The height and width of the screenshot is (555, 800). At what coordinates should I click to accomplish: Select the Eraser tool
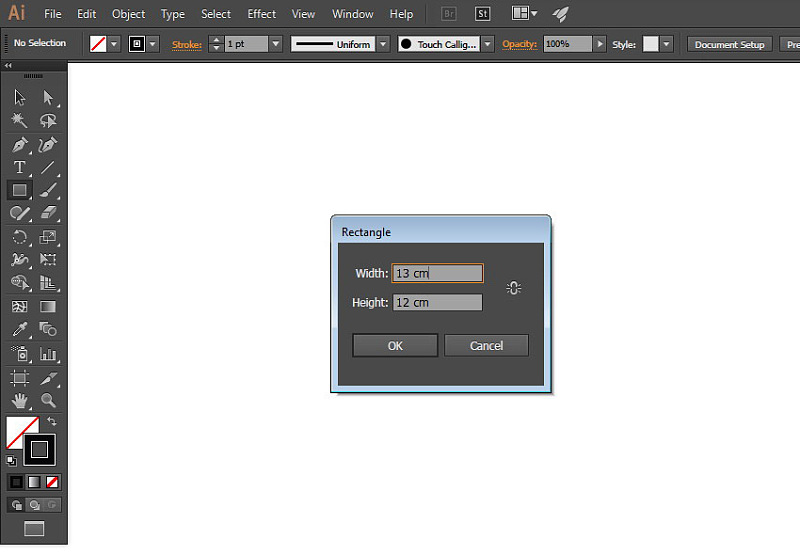pos(48,213)
